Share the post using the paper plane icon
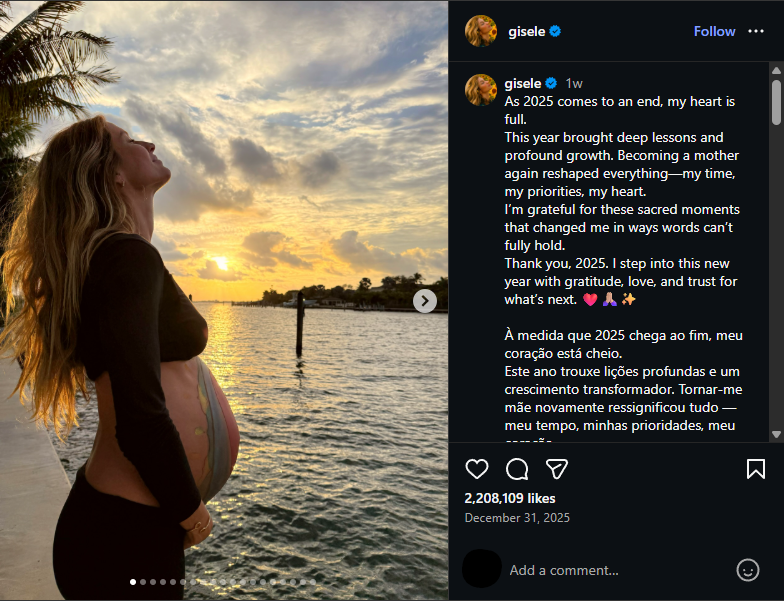784x601 pixels. (x=557, y=469)
